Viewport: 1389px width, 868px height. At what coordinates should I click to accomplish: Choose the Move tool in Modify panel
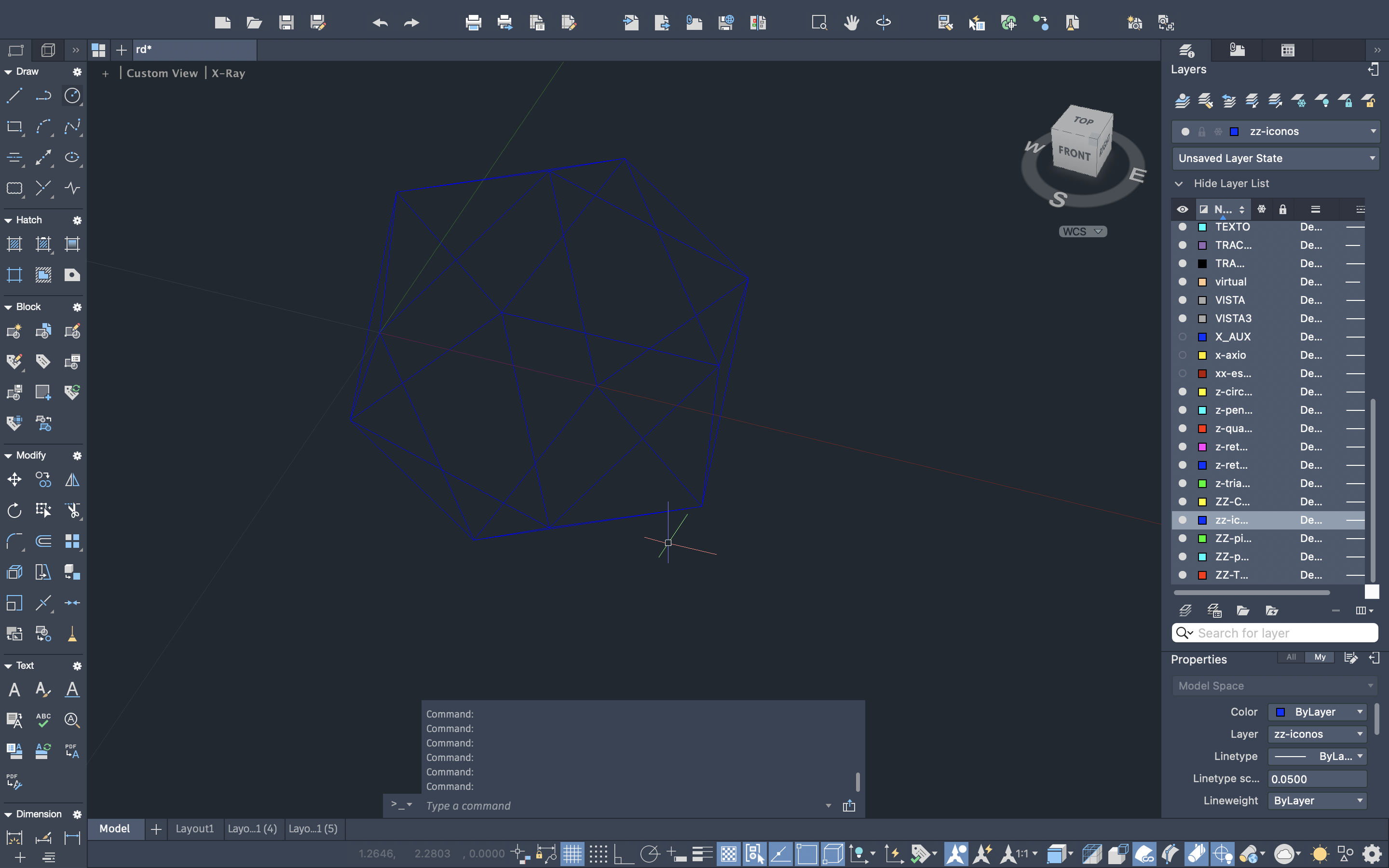(x=14, y=479)
